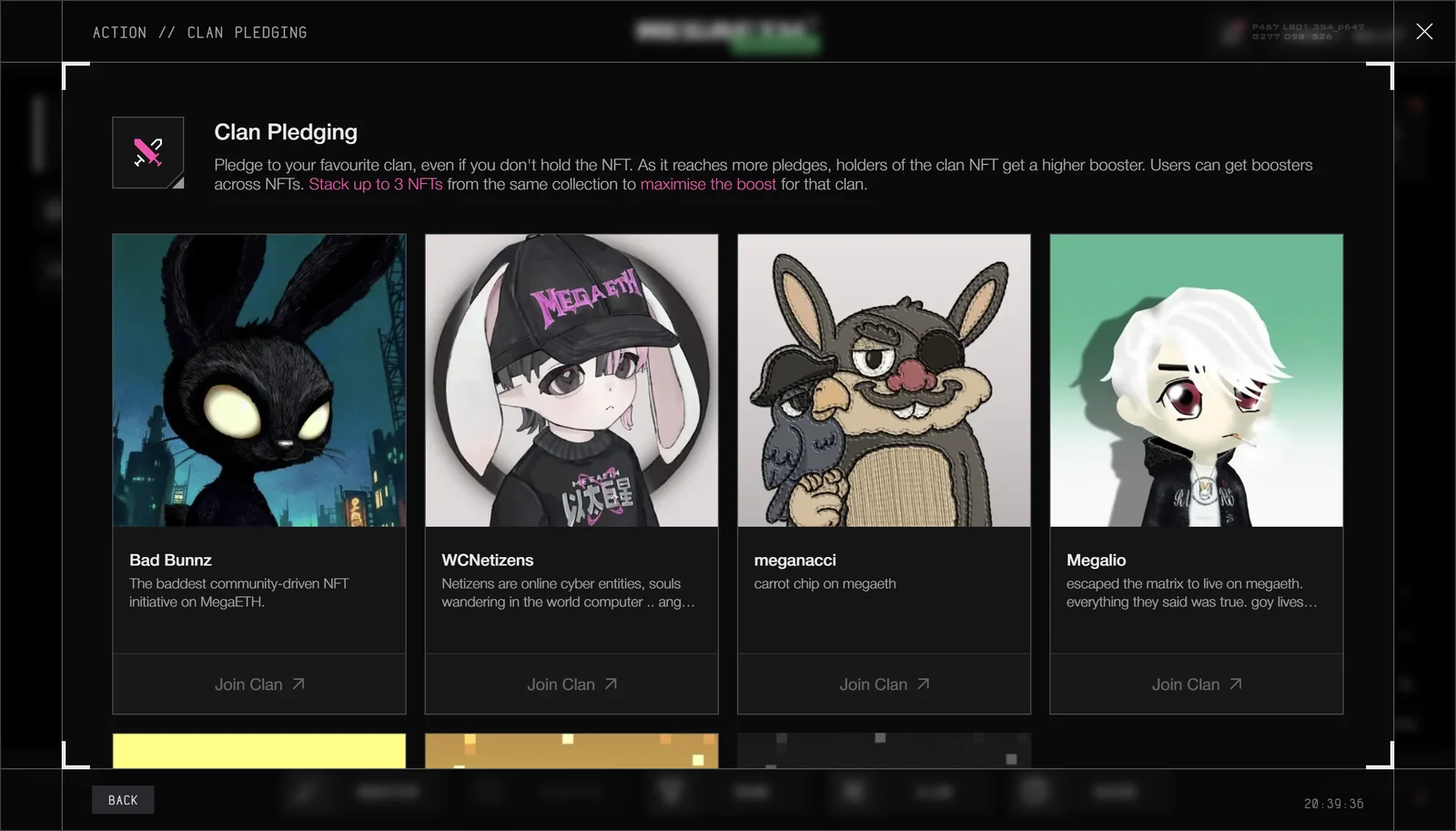The height and width of the screenshot is (831, 1456).
Task: Join the Megalio clan
Action: click(1197, 684)
